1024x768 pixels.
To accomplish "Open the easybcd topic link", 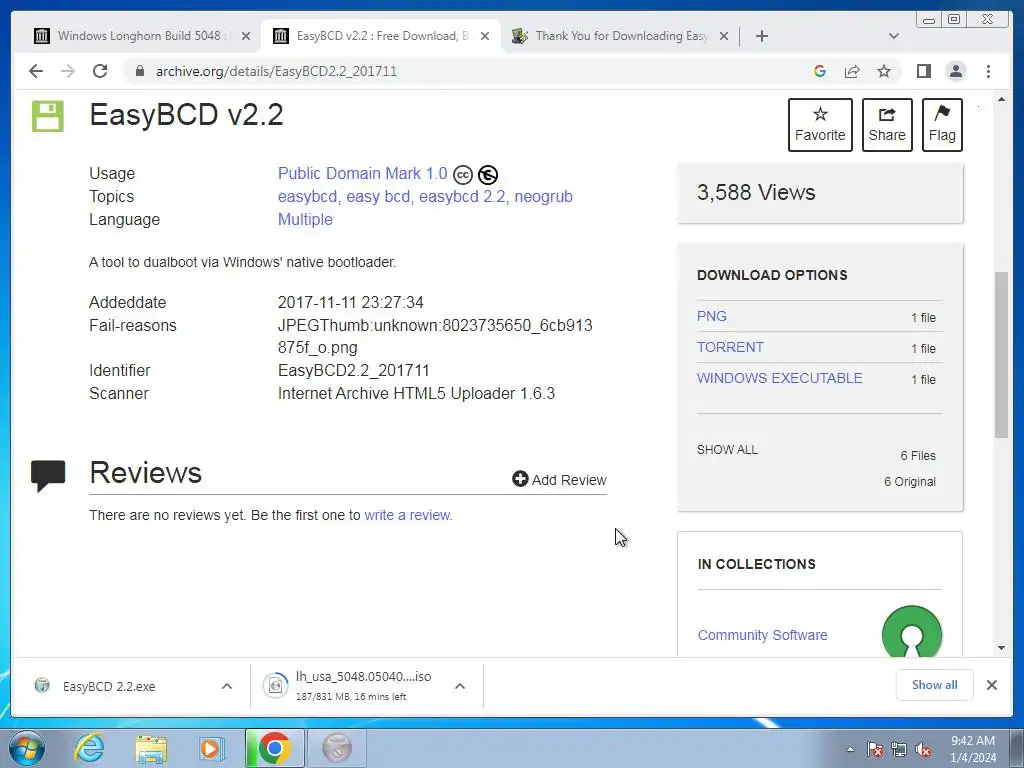I will [308, 197].
